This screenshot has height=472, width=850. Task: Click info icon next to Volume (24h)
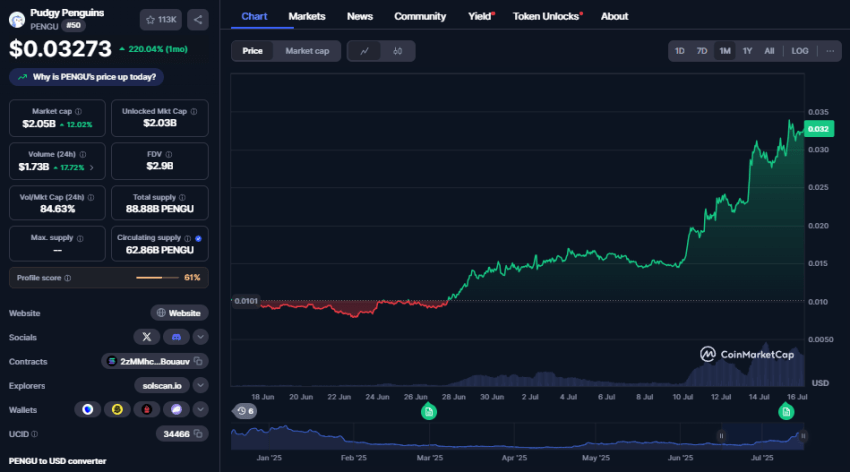pyautogui.click(x=82, y=154)
